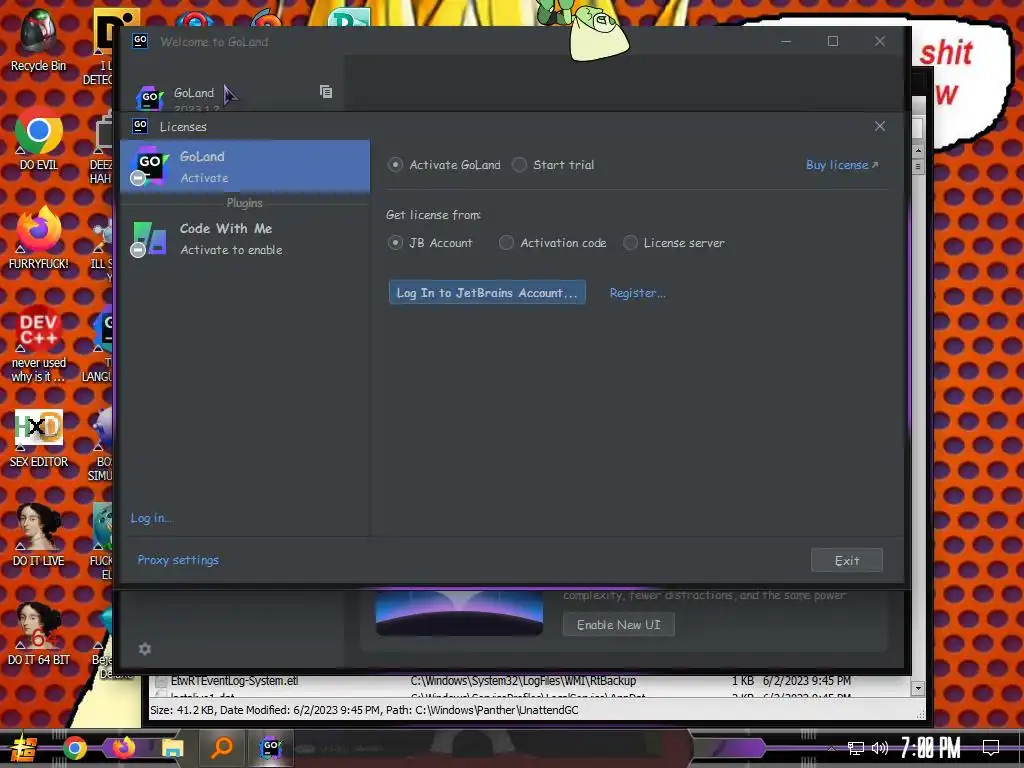Click the taskbar clock
This screenshot has height=768, width=1024.
coord(931,748)
